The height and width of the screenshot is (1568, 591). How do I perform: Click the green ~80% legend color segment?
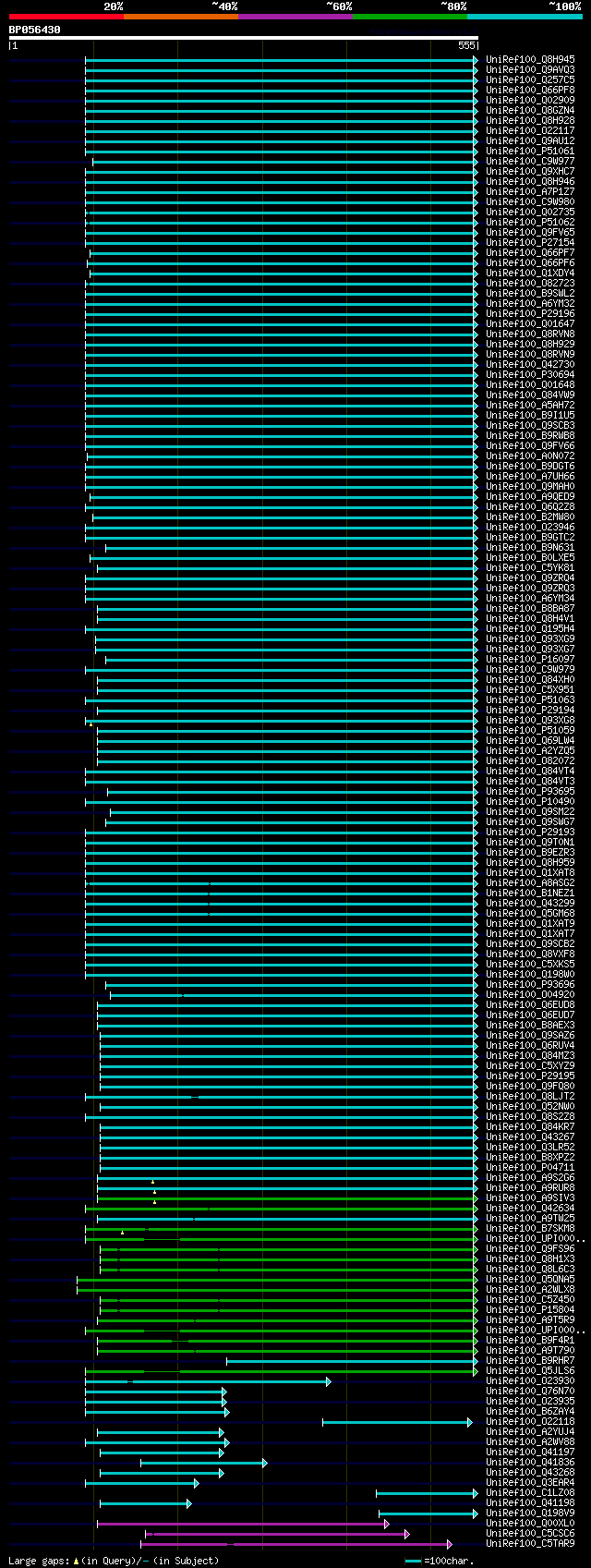pyautogui.click(x=410, y=17)
